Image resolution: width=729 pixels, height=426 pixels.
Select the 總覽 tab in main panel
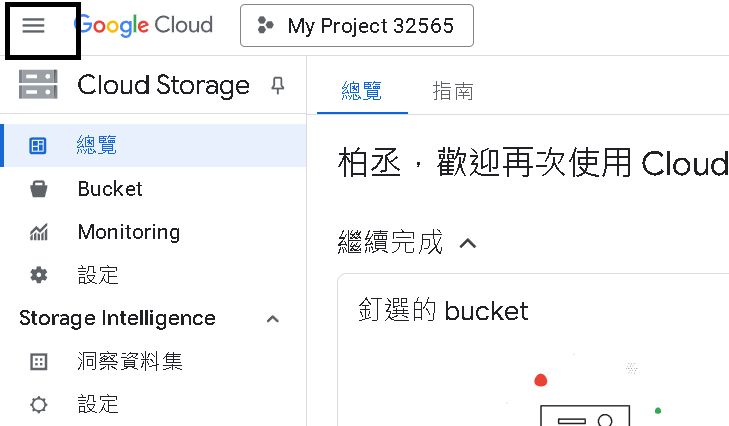[x=362, y=91]
